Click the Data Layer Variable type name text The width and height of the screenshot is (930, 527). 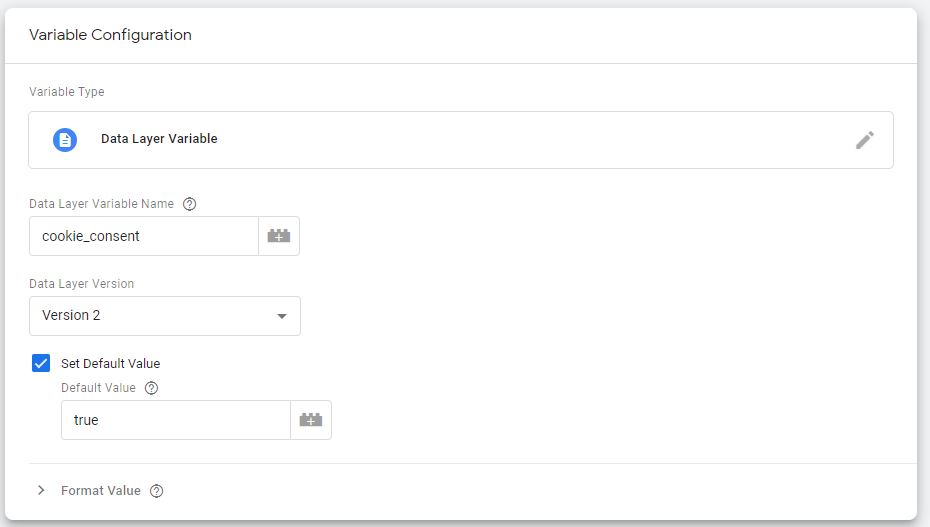tap(159, 139)
